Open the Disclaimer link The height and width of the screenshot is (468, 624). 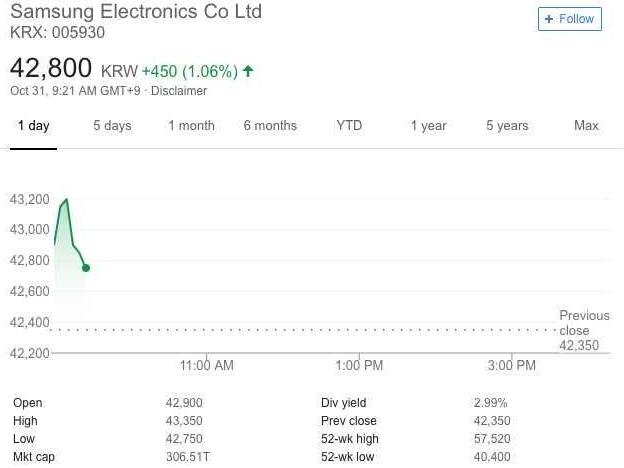pyautogui.click(x=180, y=91)
